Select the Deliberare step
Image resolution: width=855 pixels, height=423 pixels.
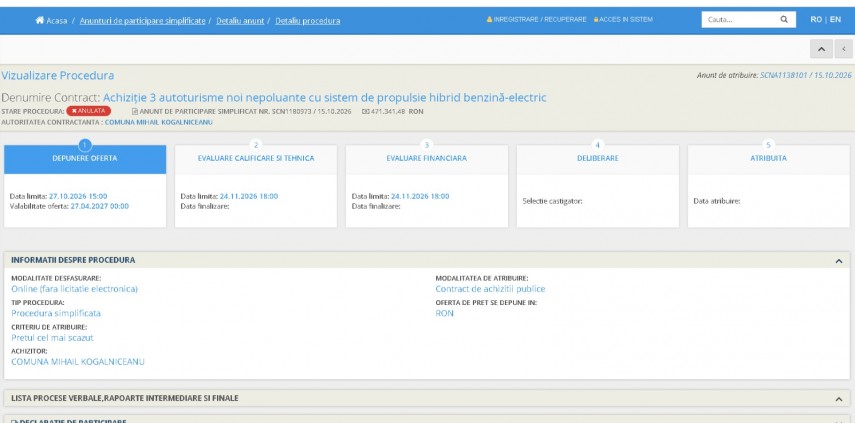click(x=598, y=159)
